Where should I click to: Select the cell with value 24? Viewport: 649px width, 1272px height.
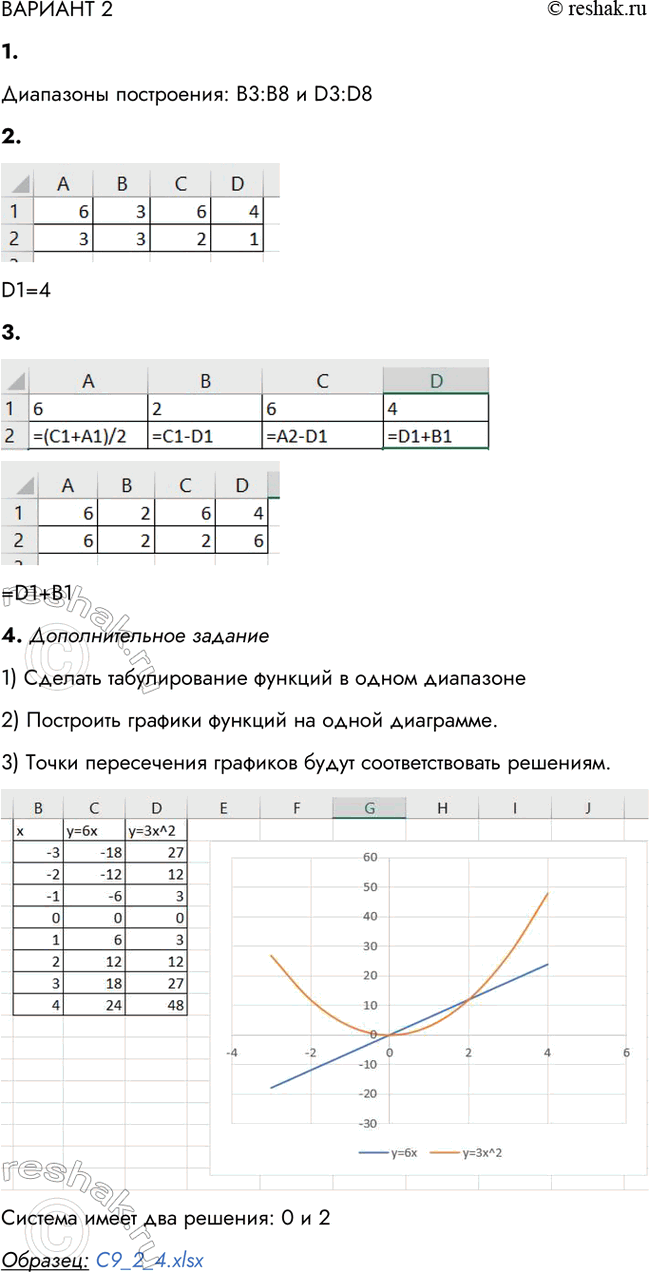pyautogui.click(x=94, y=1004)
